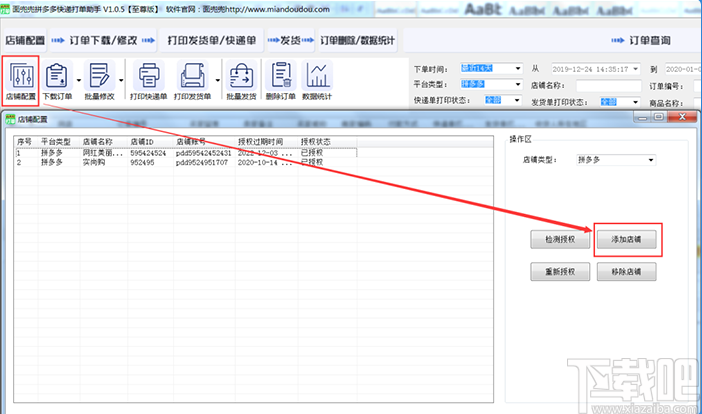Switch to the 订单查询 tab

[x=650, y=40]
